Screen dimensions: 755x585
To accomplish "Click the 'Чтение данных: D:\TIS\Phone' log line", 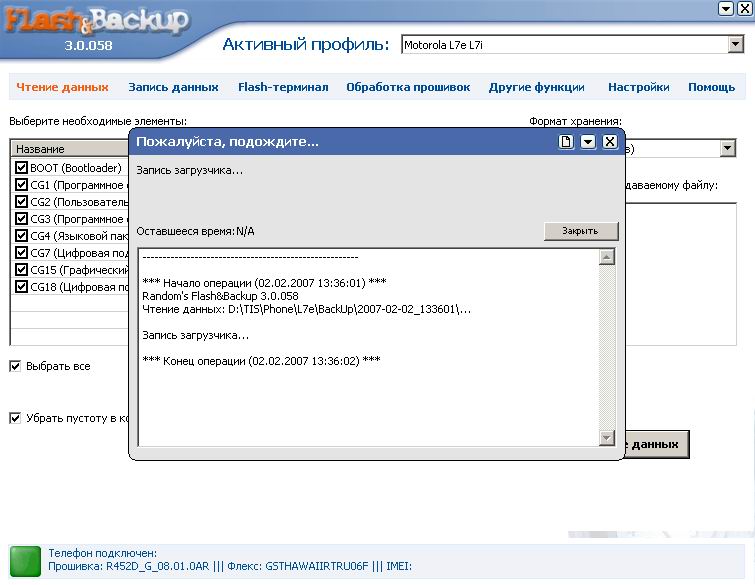I will coord(307,309).
